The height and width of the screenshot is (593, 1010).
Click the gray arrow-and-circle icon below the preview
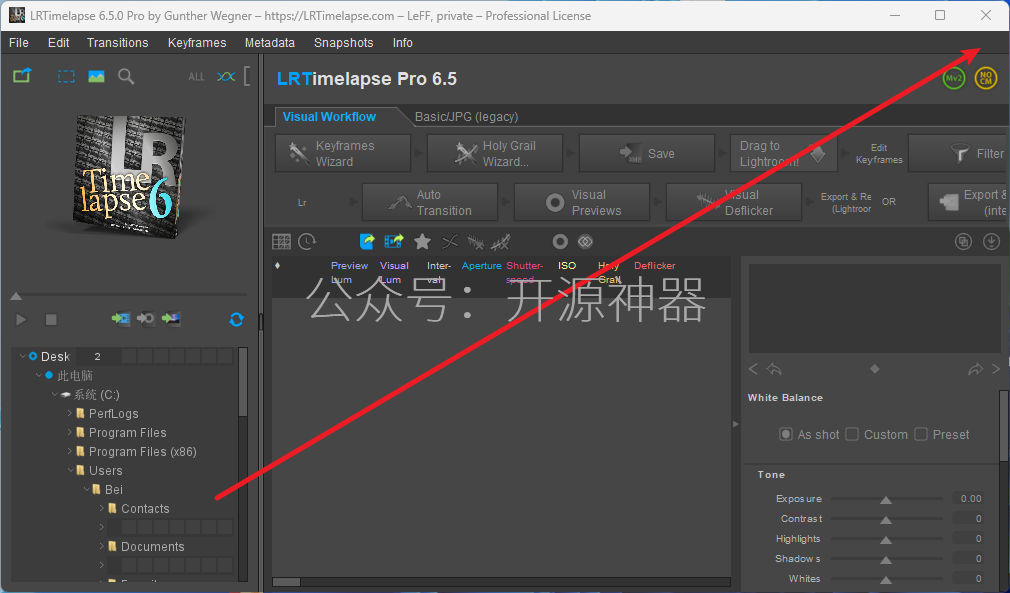click(146, 319)
